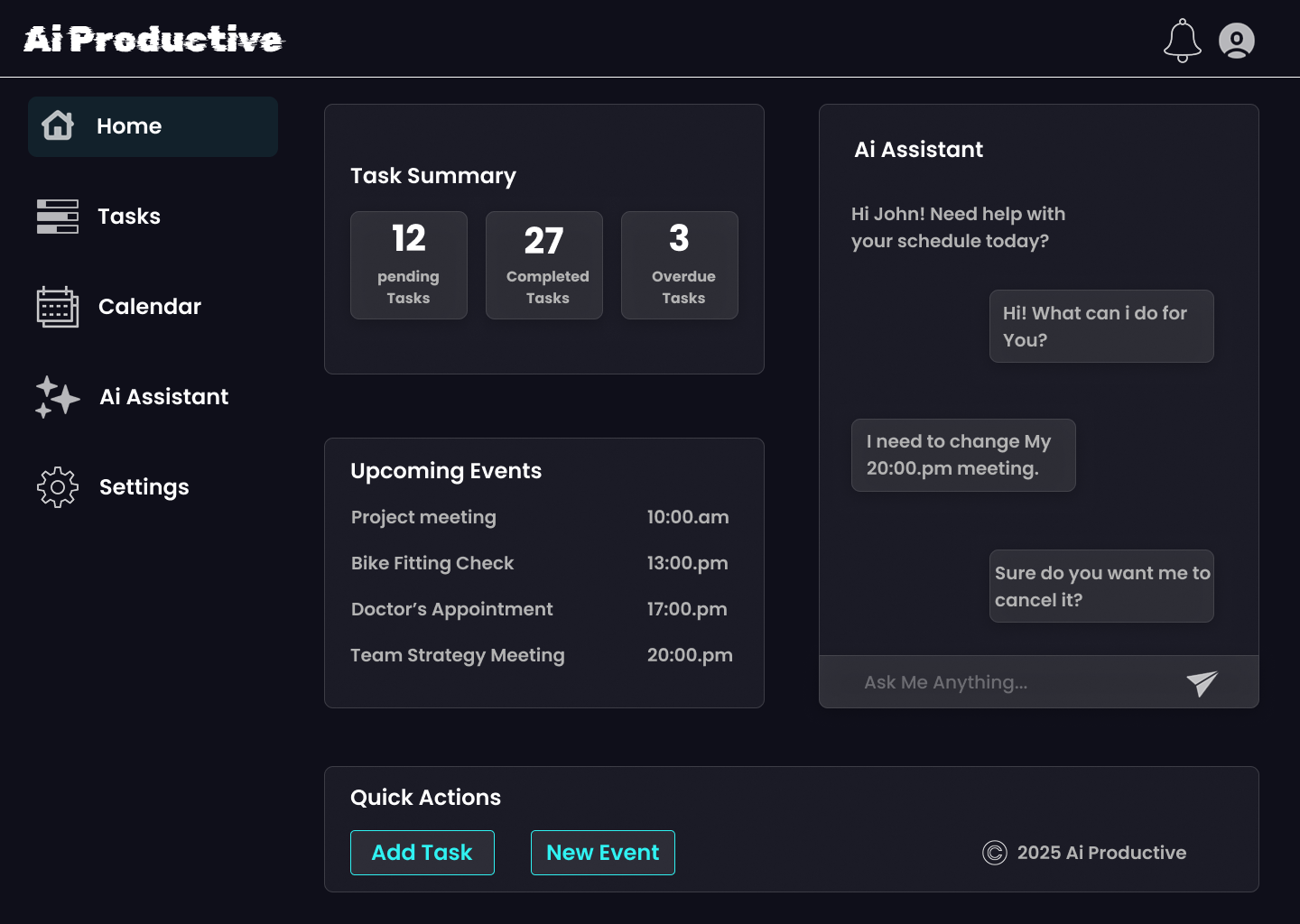Open Ai Assistant from sidebar label

pyautogui.click(x=163, y=397)
